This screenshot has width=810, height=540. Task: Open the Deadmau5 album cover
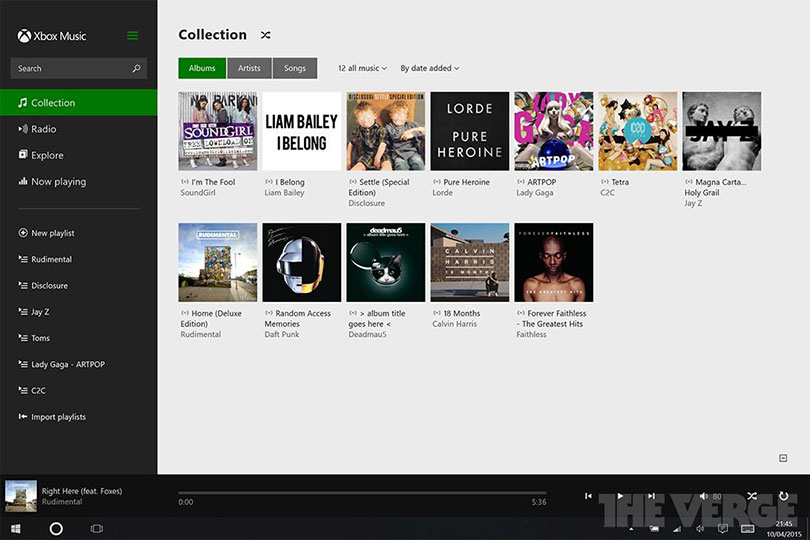[x=386, y=263]
